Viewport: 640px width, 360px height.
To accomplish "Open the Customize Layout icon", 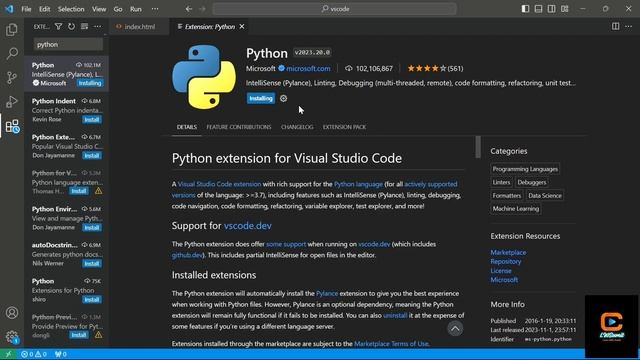I will click(564, 9).
